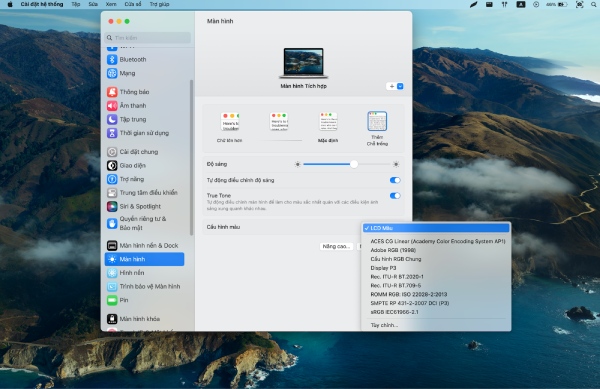The height and width of the screenshot is (389, 600).
Task: Click the feather icon in menu bar
Action: [x=474, y=5]
